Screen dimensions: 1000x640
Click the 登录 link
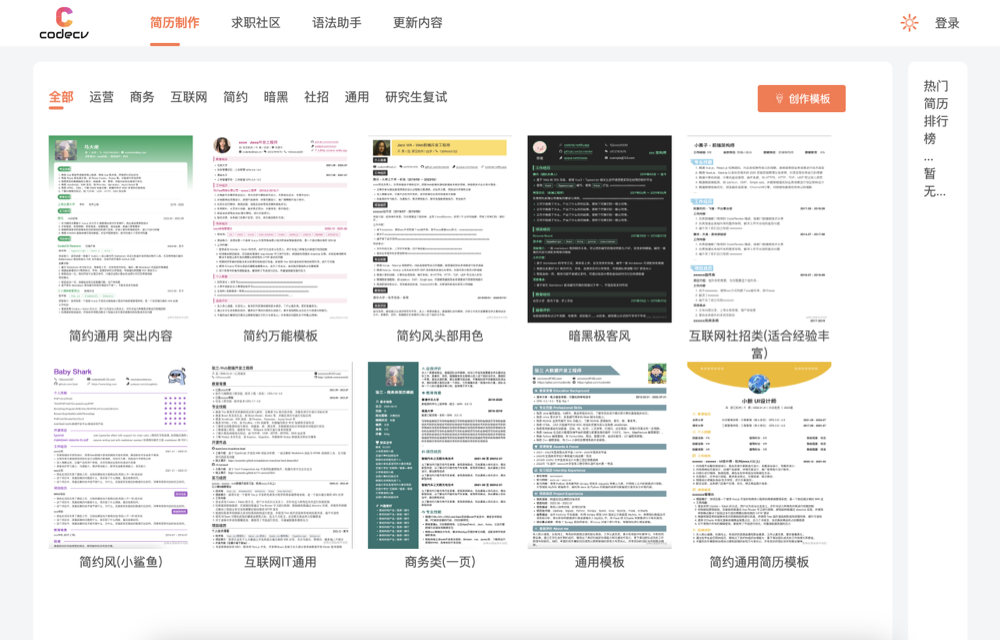pyautogui.click(x=947, y=23)
